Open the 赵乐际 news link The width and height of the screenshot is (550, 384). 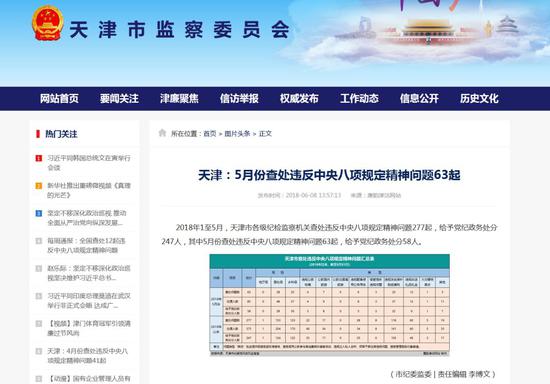click(89, 273)
